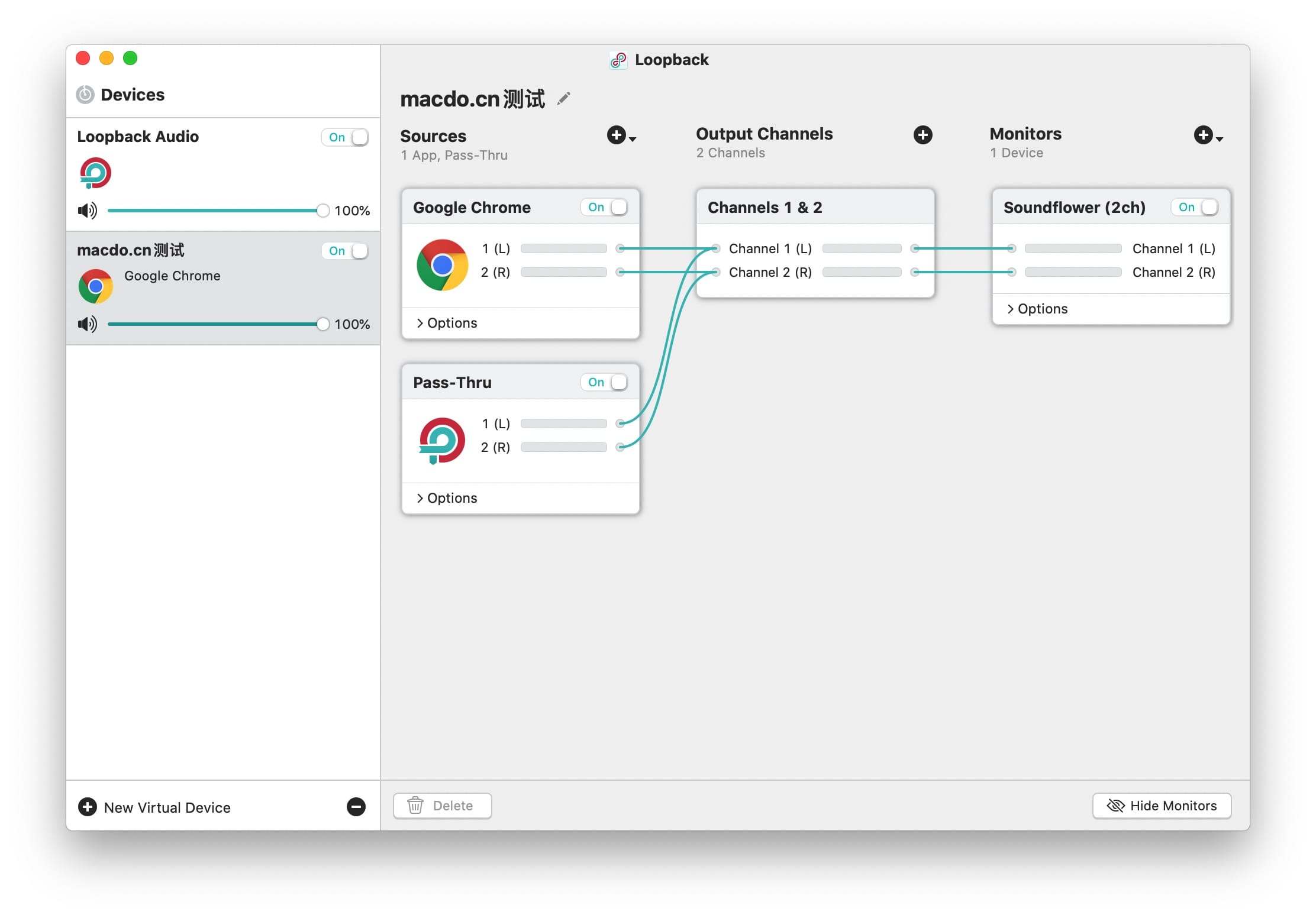Image resolution: width=1316 pixels, height=918 pixels.
Task: Toggle the Loopback Audio device On switch
Action: (x=345, y=137)
